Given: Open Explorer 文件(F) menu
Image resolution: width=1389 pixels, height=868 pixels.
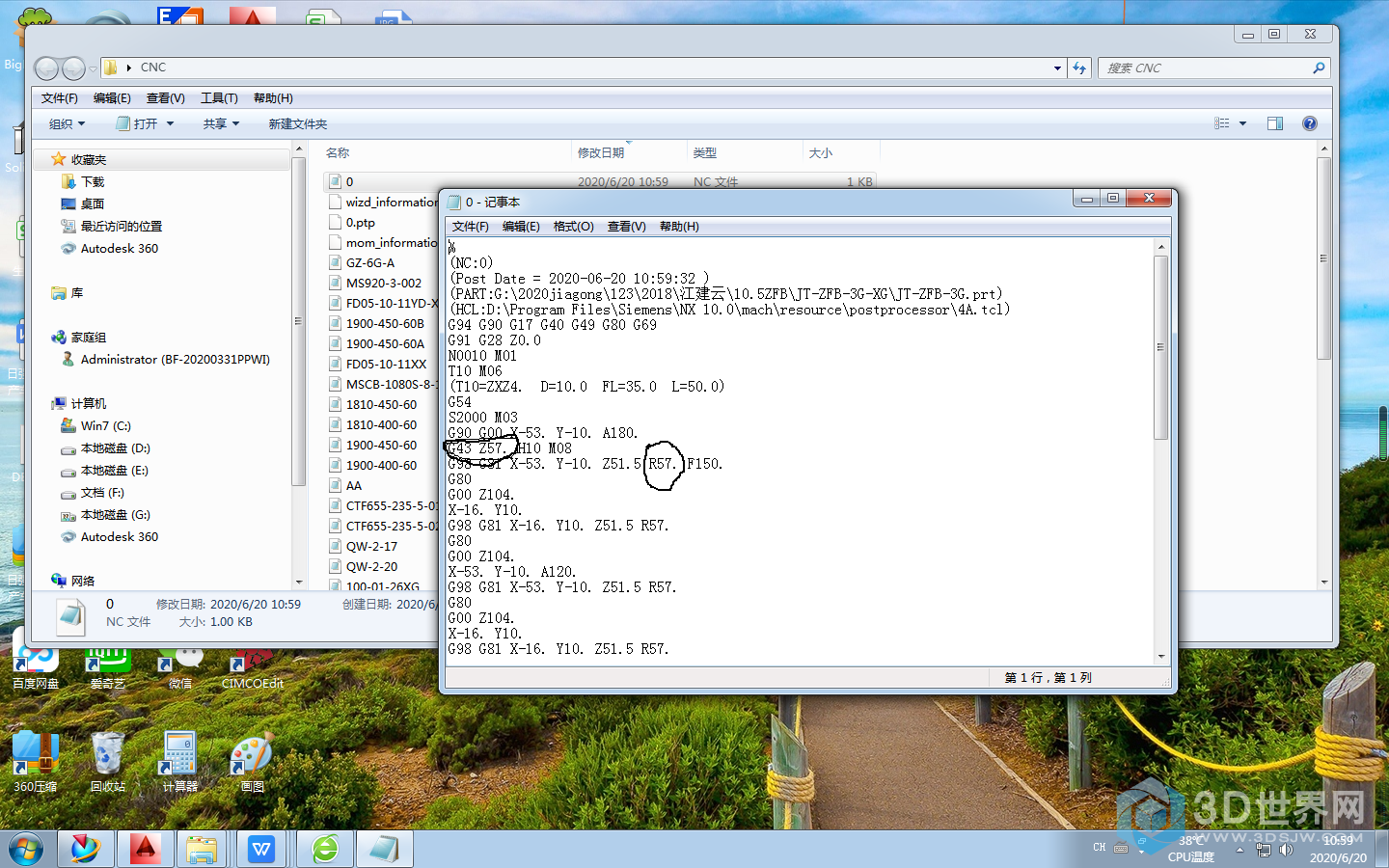Looking at the screenshot, I should [60, 98].
